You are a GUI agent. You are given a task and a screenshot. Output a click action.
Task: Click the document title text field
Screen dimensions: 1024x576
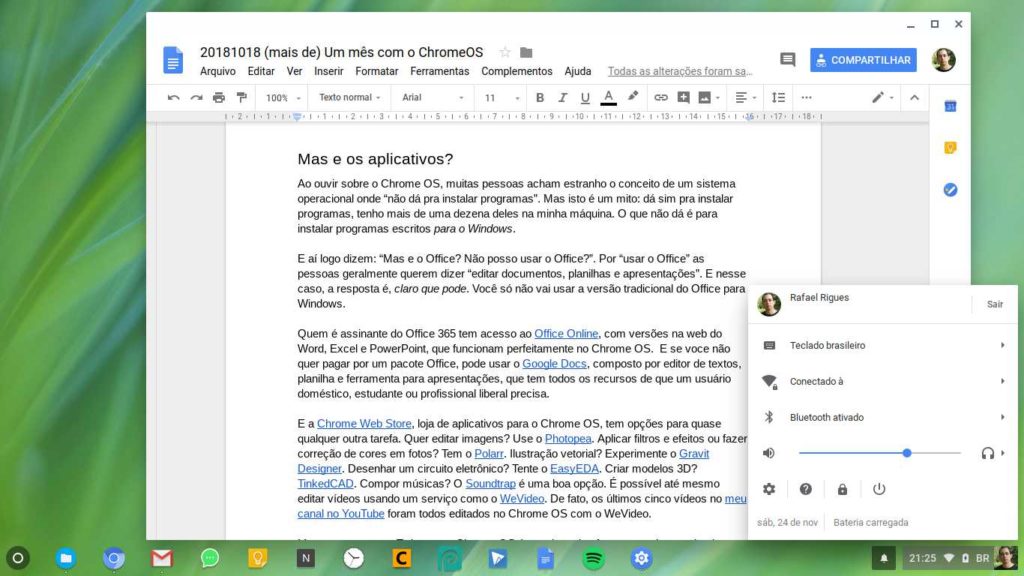342,52
